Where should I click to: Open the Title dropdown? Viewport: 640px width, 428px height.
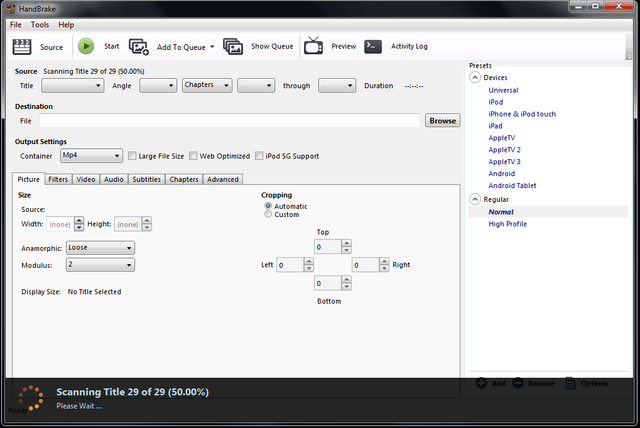(73, 86)
